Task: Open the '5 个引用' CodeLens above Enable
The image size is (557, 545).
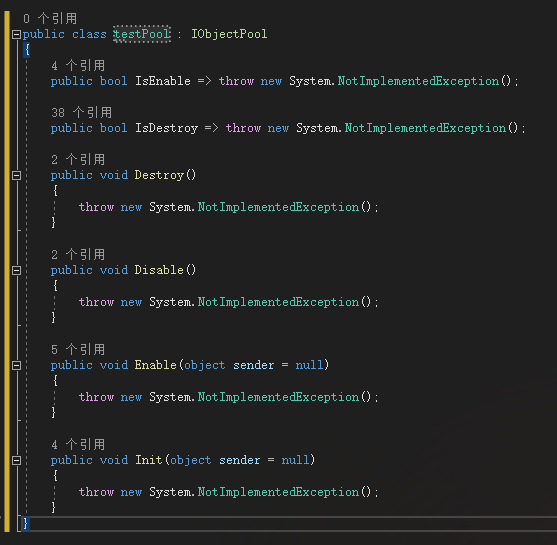Action: [78, 350]
